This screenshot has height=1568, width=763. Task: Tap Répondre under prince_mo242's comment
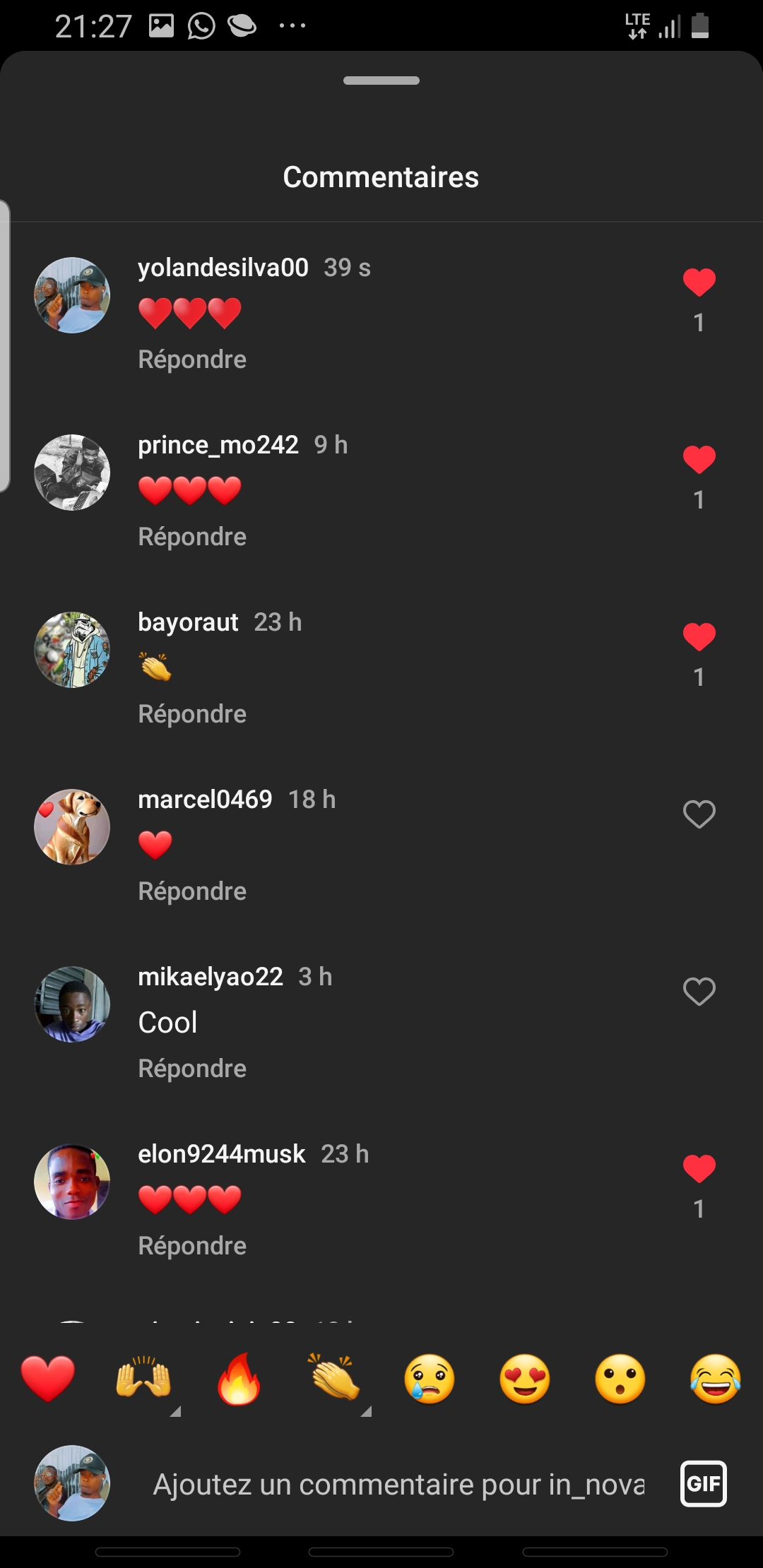(x=192, y=537)
